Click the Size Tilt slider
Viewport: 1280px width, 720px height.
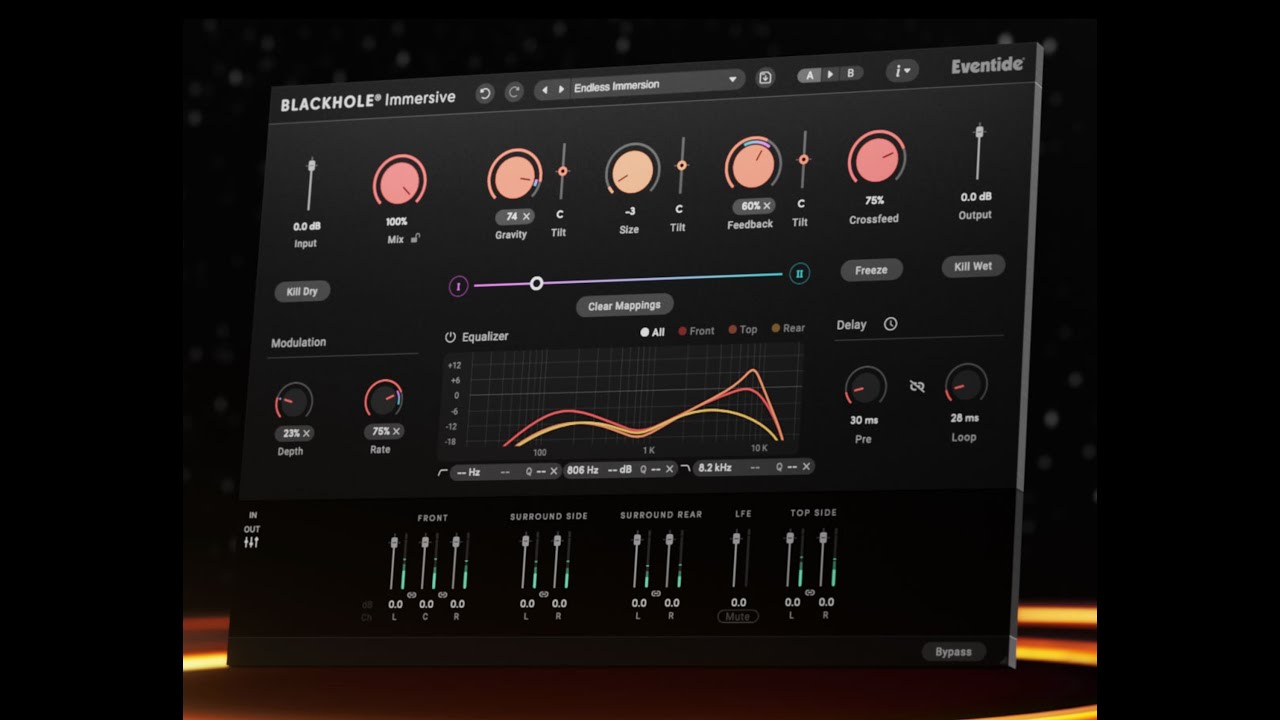pyautogui.click(x=682, y=165)
